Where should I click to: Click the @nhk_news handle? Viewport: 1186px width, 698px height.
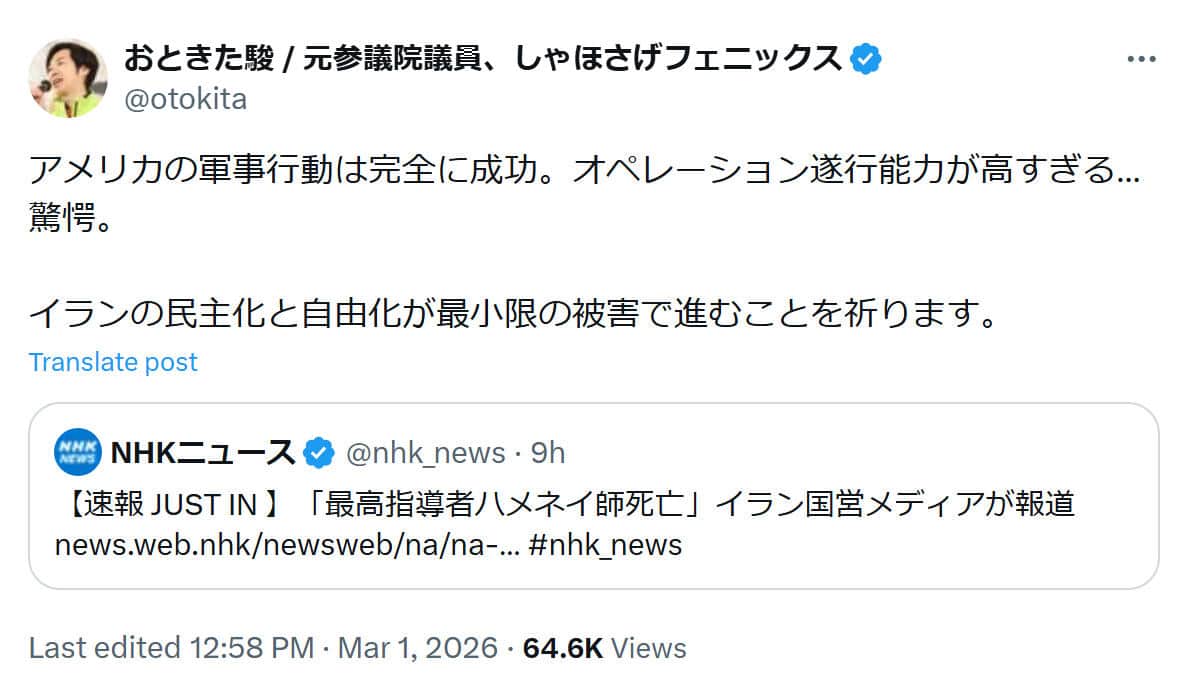pyautogui.click(x=425, y=452)
